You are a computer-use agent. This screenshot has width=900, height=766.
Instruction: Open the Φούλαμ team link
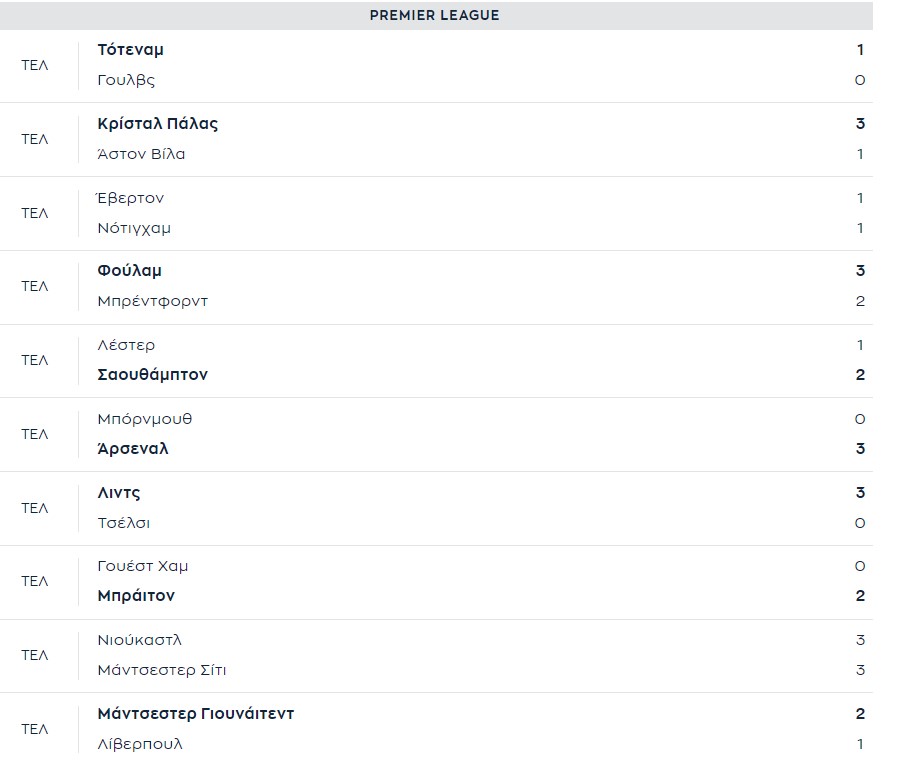[130, 271]
